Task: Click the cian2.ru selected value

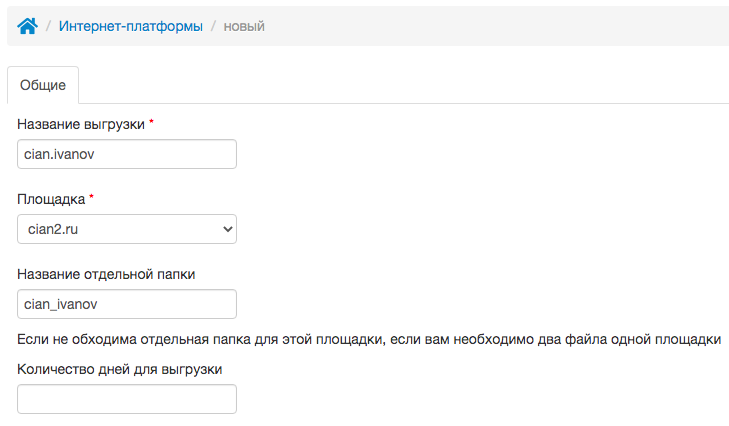Action: click(x=53, y=229)
